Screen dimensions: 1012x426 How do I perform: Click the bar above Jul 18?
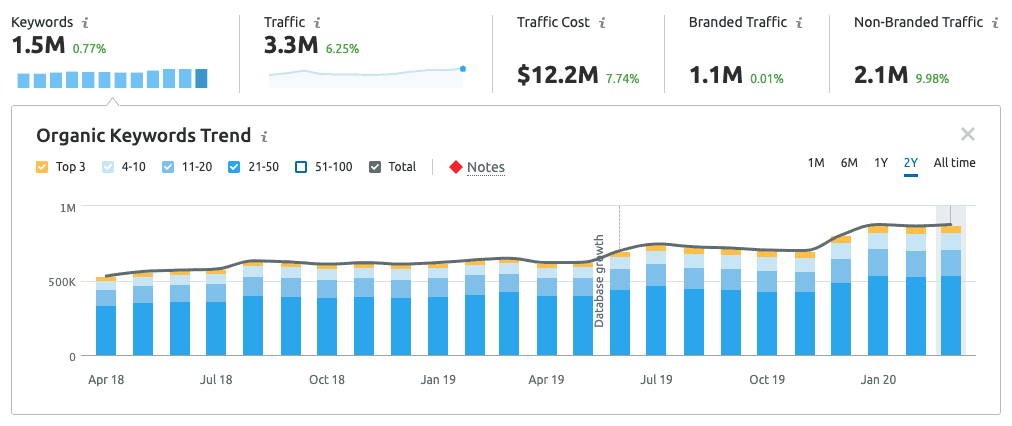[x=216, y=312]
